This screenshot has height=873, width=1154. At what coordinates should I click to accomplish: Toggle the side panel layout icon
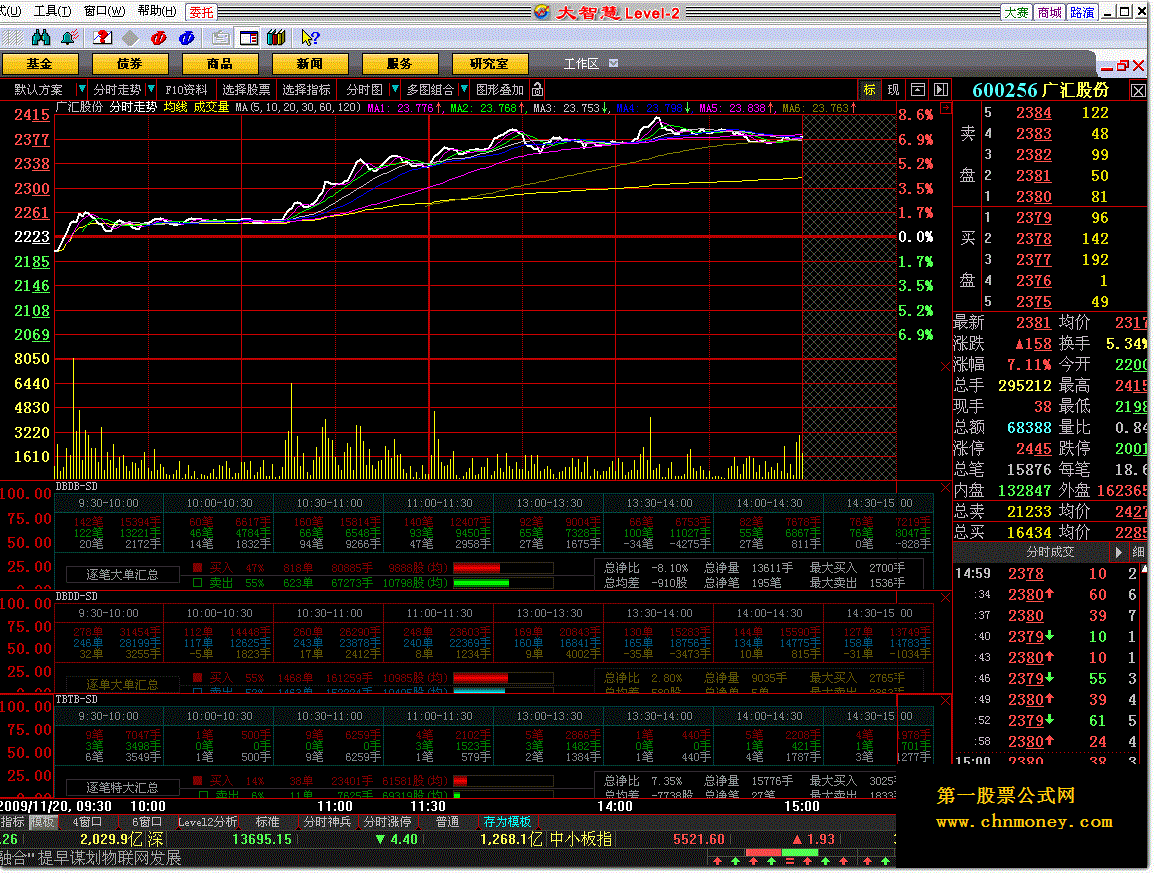[x=249, y=37]
